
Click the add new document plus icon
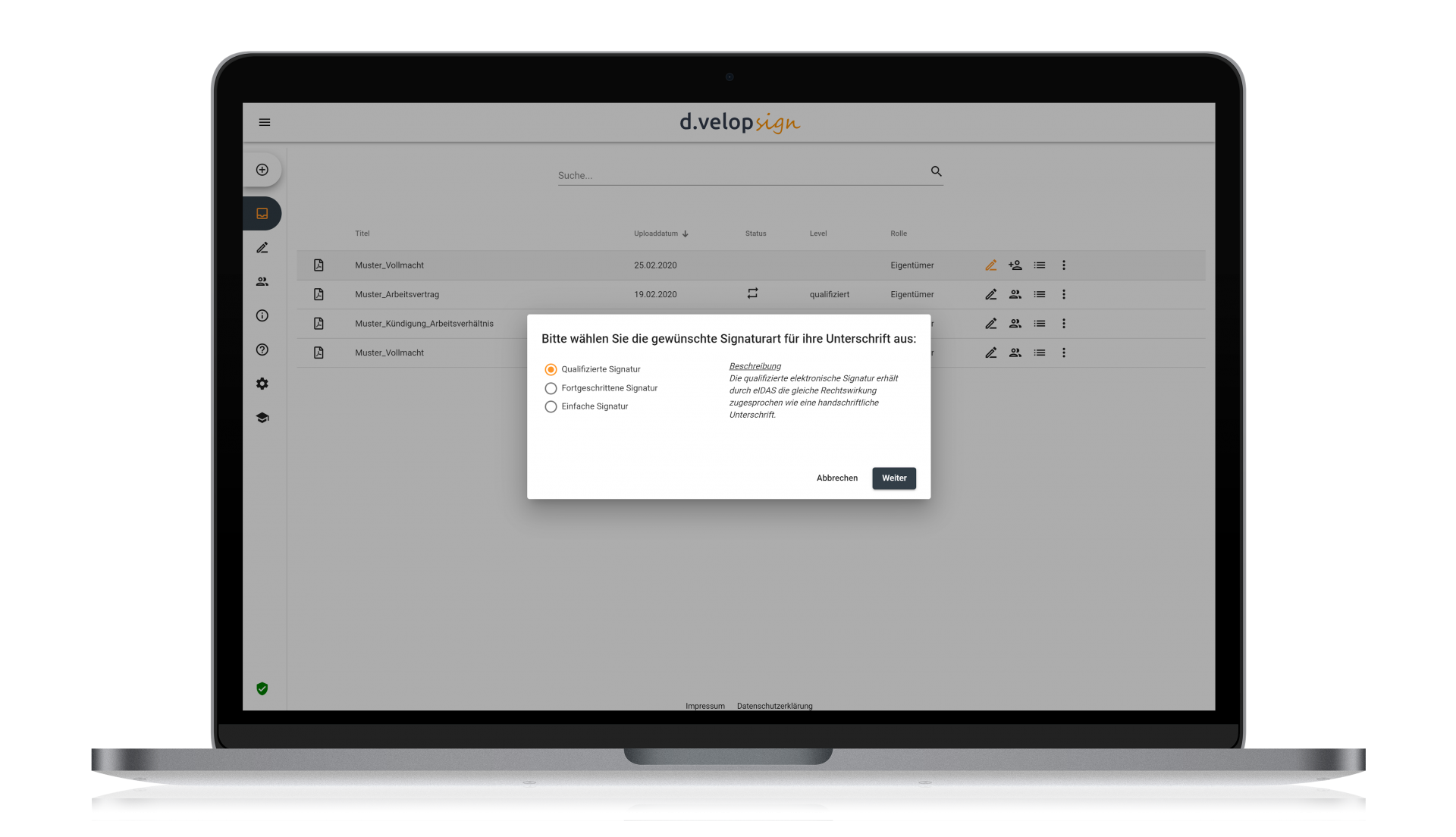click(x=262, y=170)
